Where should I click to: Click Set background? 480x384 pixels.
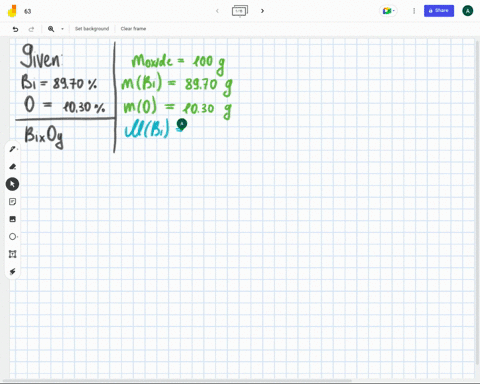click(92, 29)
